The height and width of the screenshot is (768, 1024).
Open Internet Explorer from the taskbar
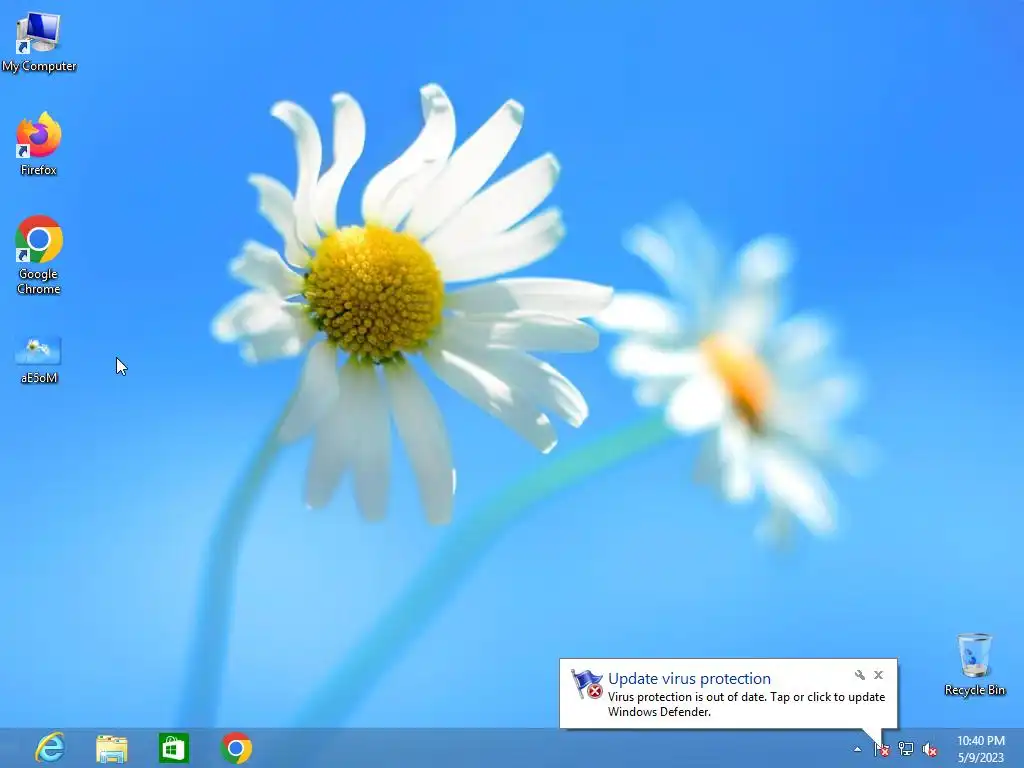click(x=50, y=748)
